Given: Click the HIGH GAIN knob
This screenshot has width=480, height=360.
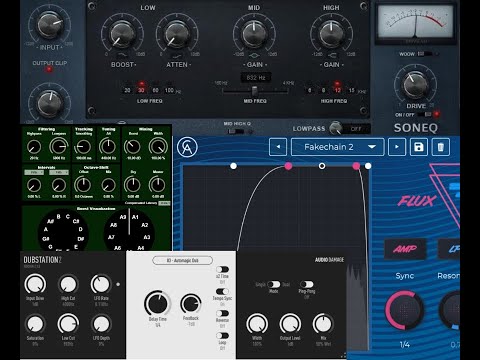Looking at the screenshot, I should (331, 35).
